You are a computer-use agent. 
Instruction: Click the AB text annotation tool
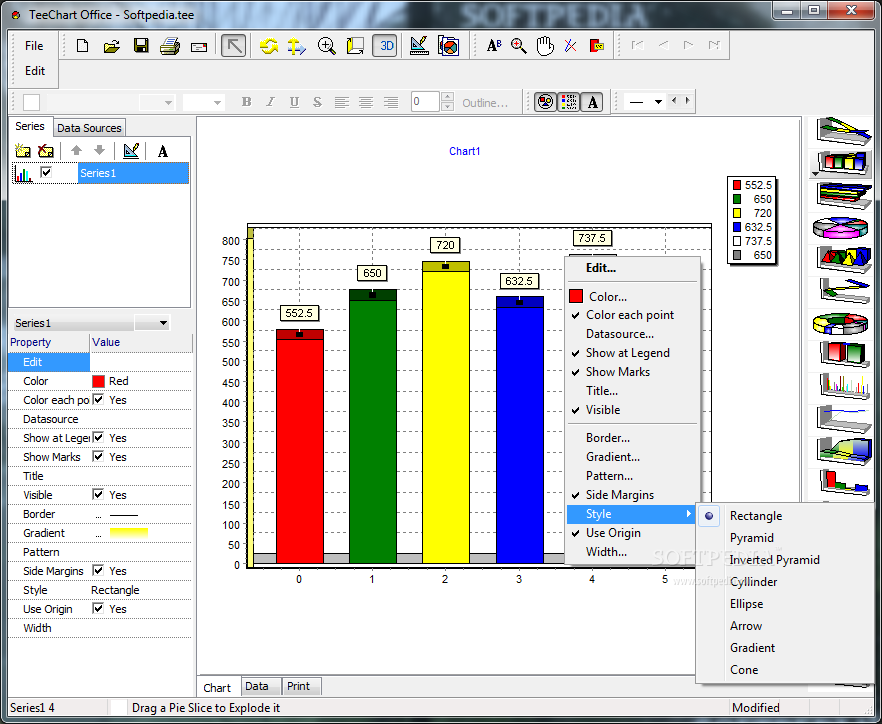click(x=493, y=46)
